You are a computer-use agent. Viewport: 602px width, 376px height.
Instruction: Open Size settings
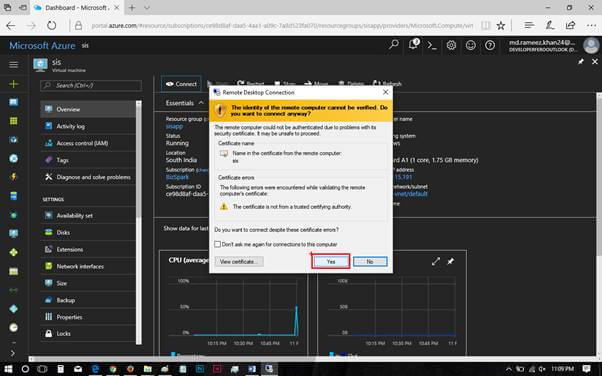[x=88, y=283]
